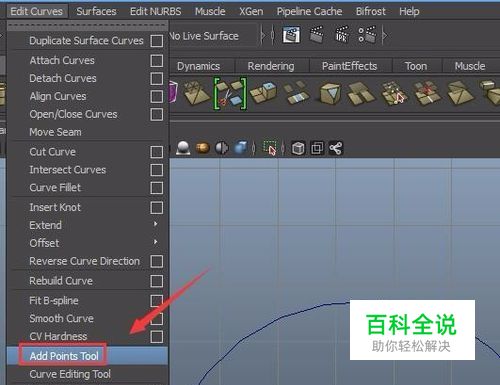
Task: Expand the Offset submenu
Action: 155,242
